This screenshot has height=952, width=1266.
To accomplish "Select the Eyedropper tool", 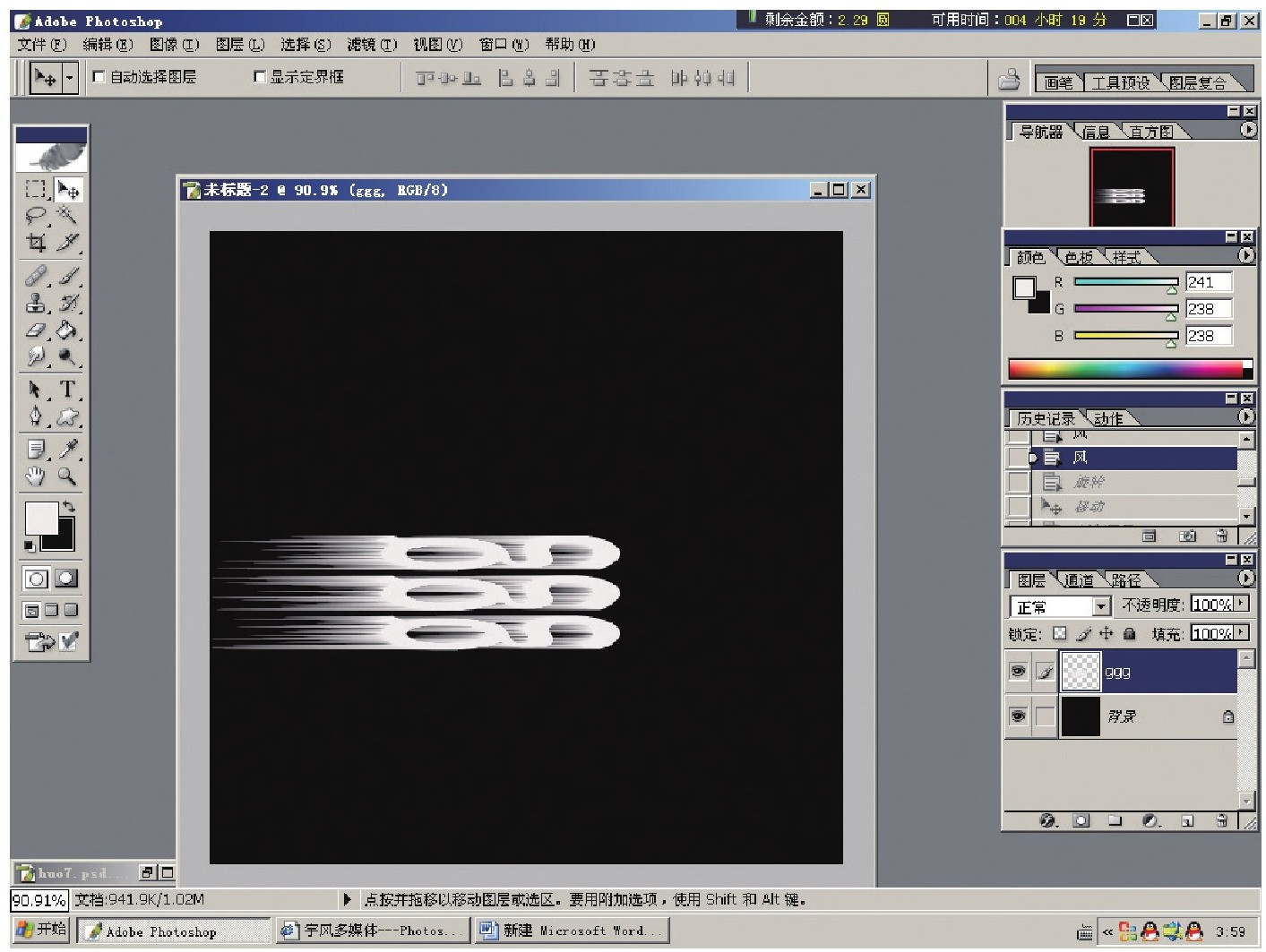I will (67, 450).
